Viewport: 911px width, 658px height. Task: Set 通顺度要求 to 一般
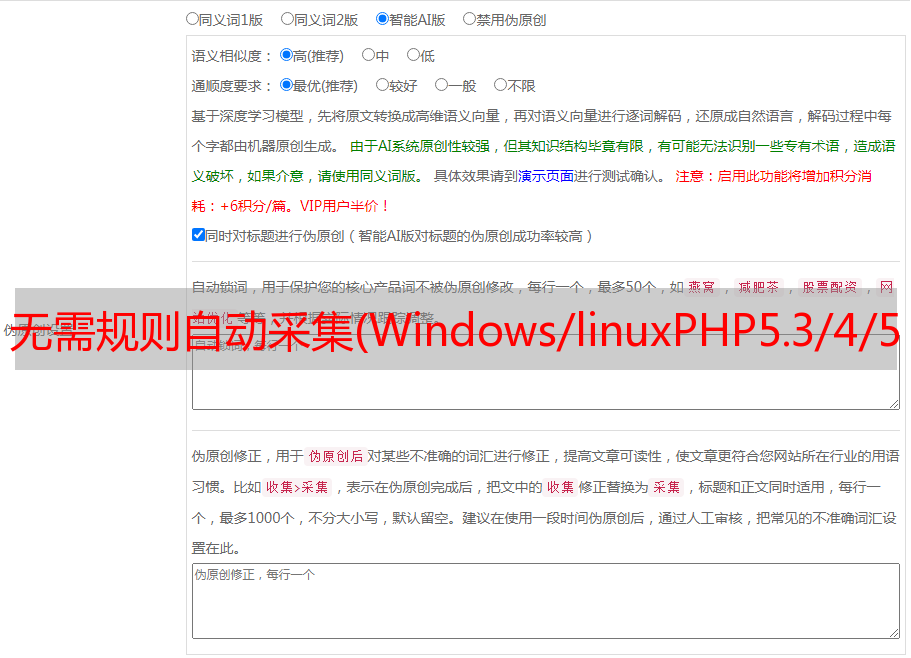[442, 85]
